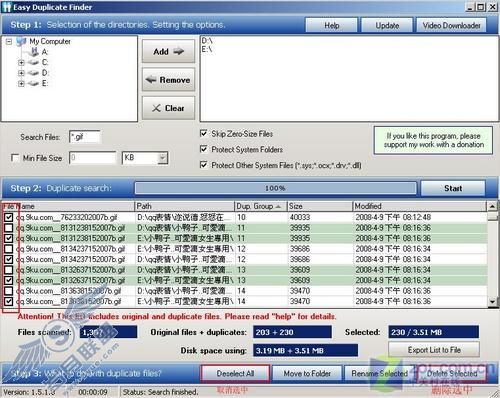
Task: Minimize the Easy Duplicate Finder window
Action: coord(470,7)
